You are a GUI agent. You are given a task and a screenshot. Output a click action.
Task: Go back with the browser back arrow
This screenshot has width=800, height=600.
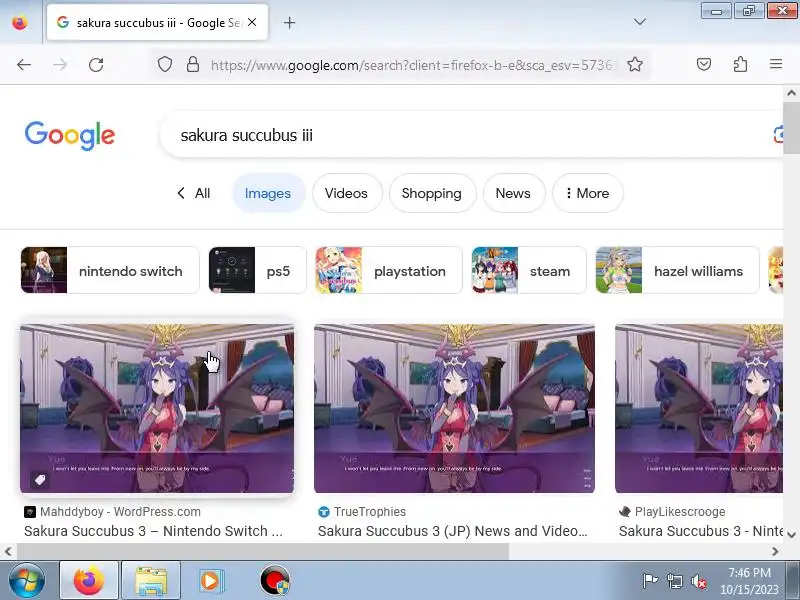click(x=24, y=65)
